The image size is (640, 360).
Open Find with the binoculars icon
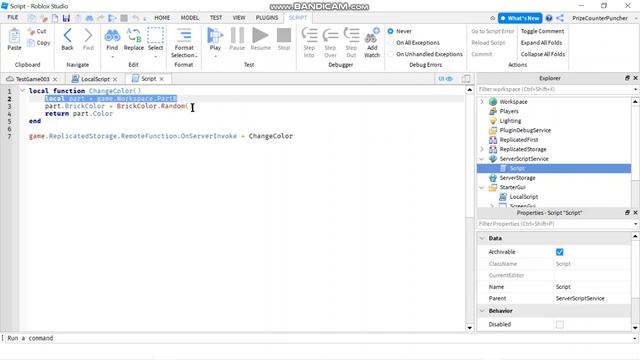click(112, 36)
